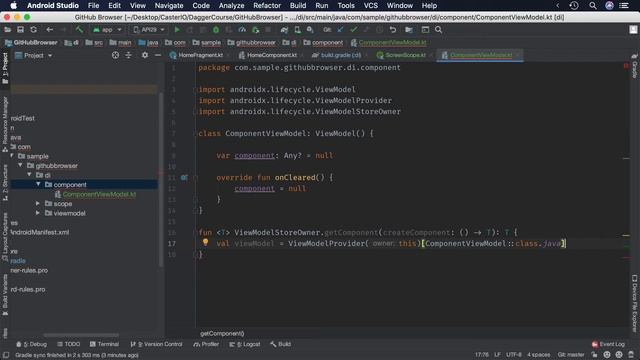Start debugging with the bug icon
The height and width of the screenshot is (360, 640).
click(x=216, y=30)
